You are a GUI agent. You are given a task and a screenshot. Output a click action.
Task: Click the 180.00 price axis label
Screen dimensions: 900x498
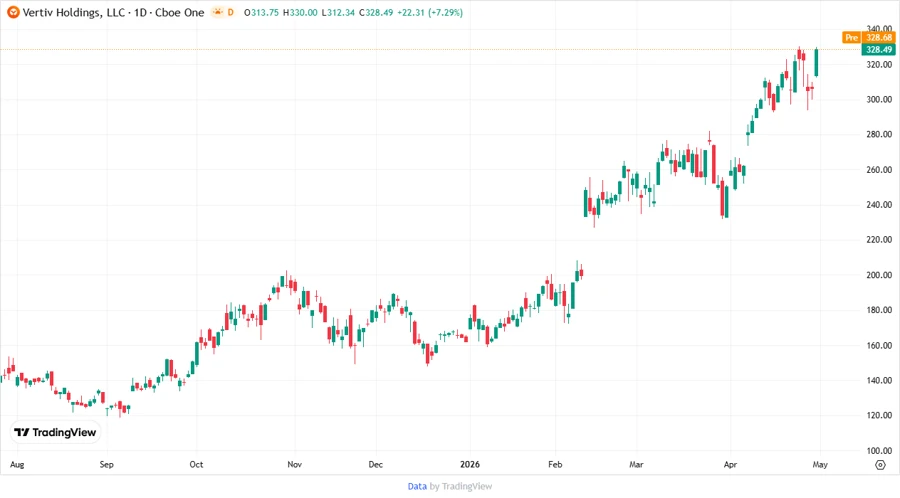point(879,310)
